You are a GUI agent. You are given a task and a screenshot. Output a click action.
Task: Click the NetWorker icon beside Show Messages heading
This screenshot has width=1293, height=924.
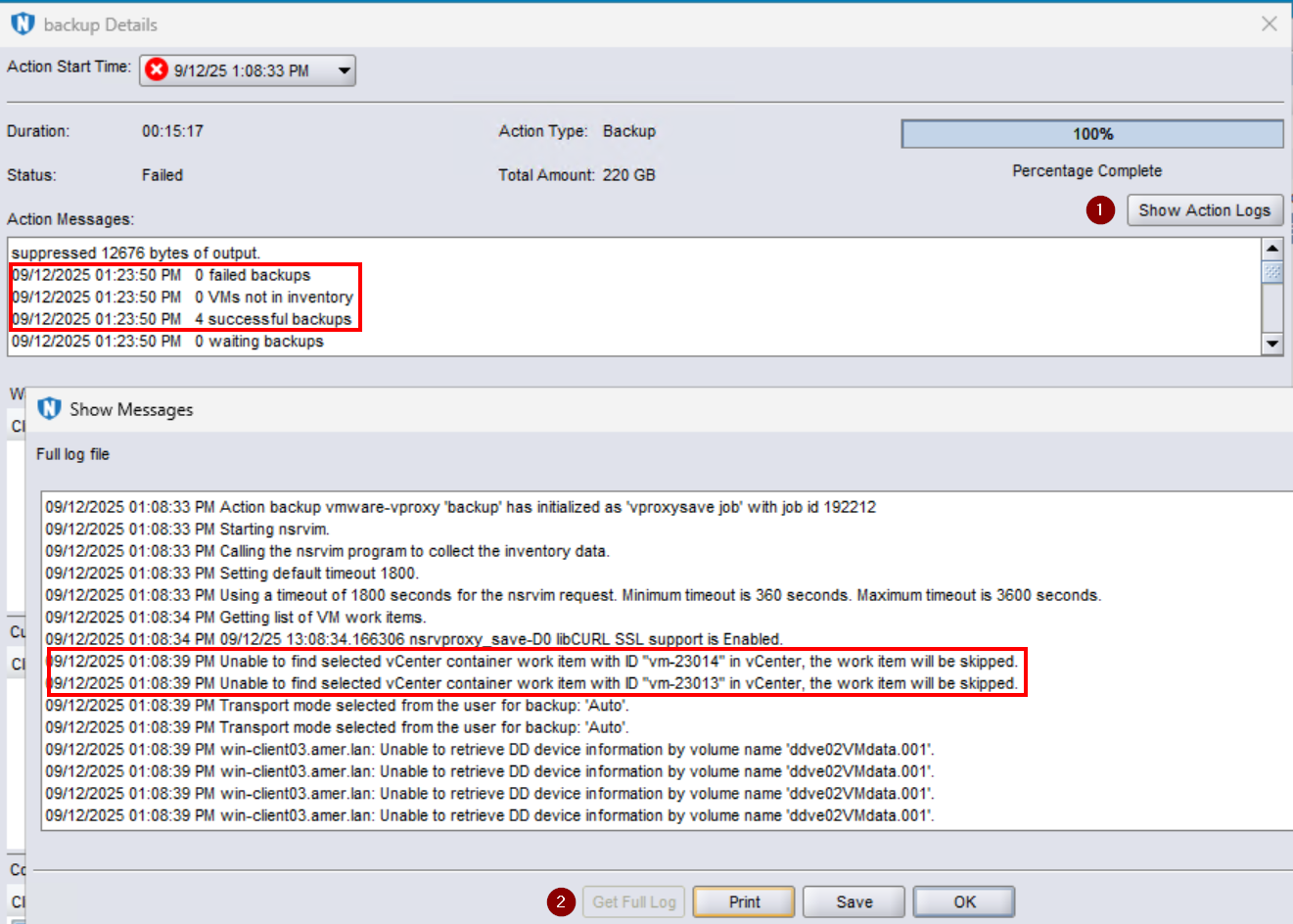pos(49,409)
